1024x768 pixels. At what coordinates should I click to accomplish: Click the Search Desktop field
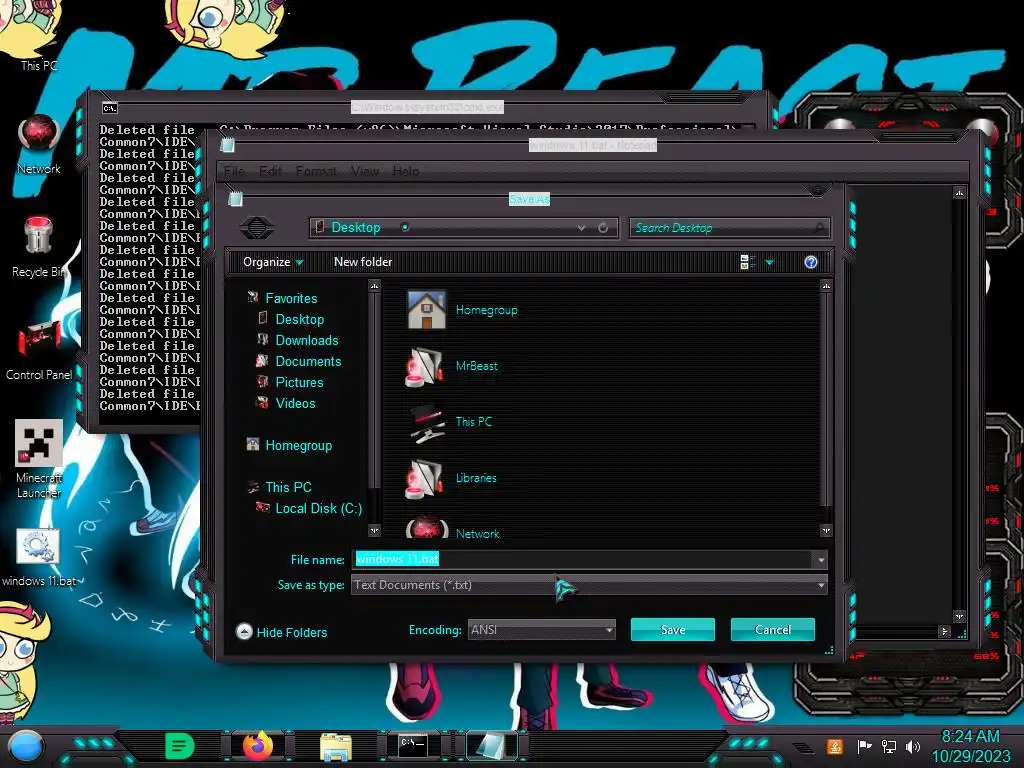(729, 228)
